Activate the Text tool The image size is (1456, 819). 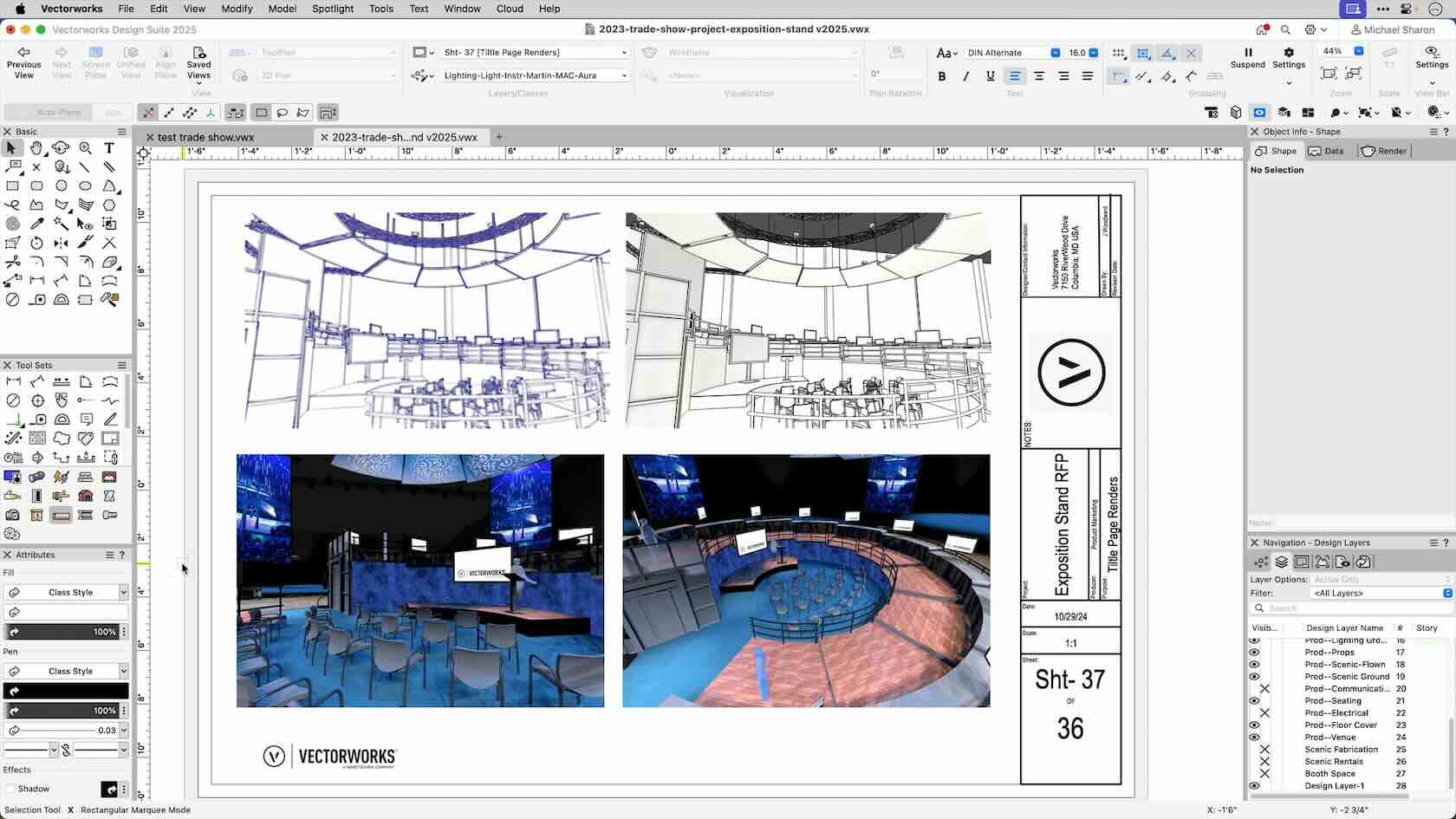109,148
